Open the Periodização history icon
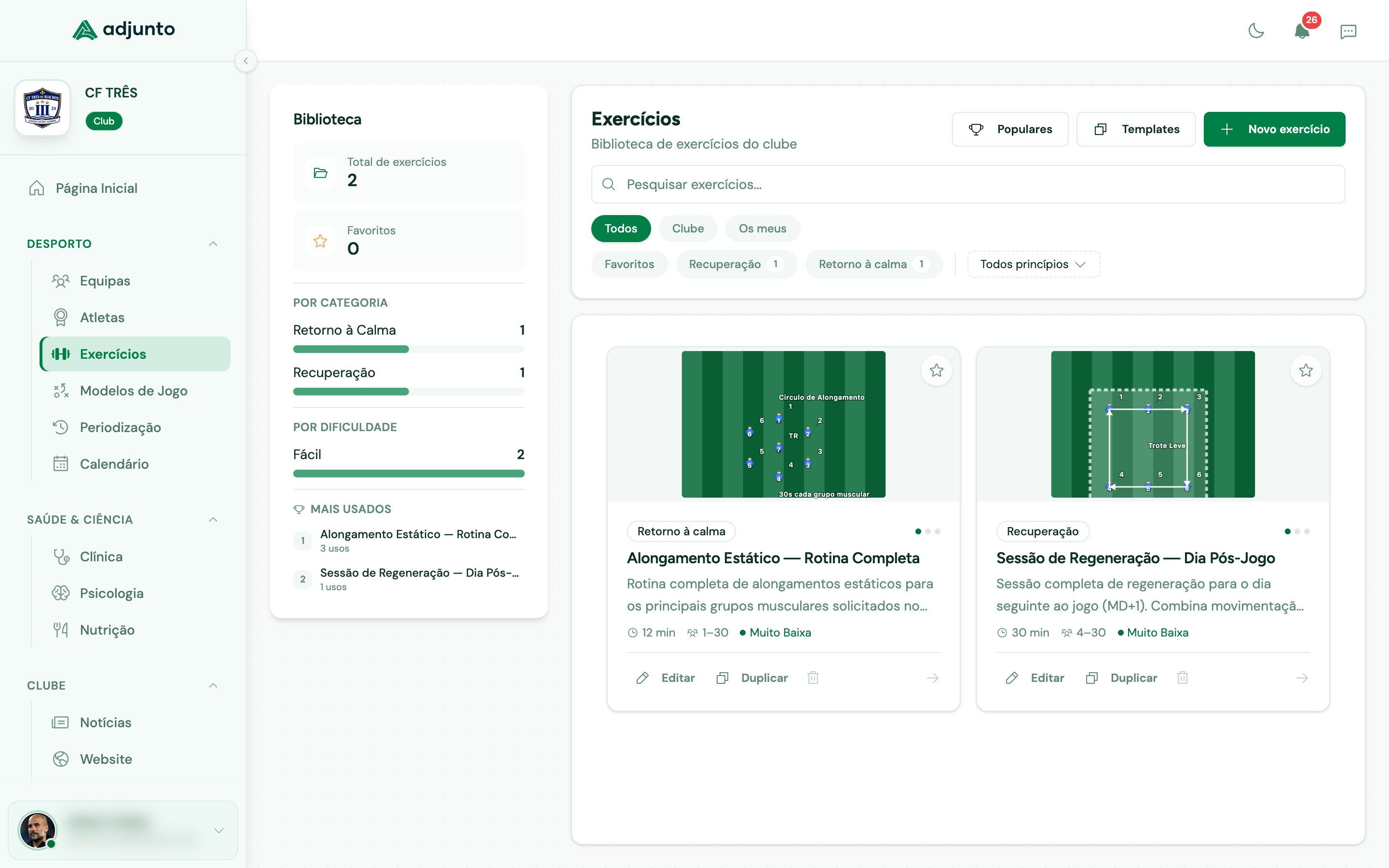This screenshot has width=1389, height=868. [60, 427]
